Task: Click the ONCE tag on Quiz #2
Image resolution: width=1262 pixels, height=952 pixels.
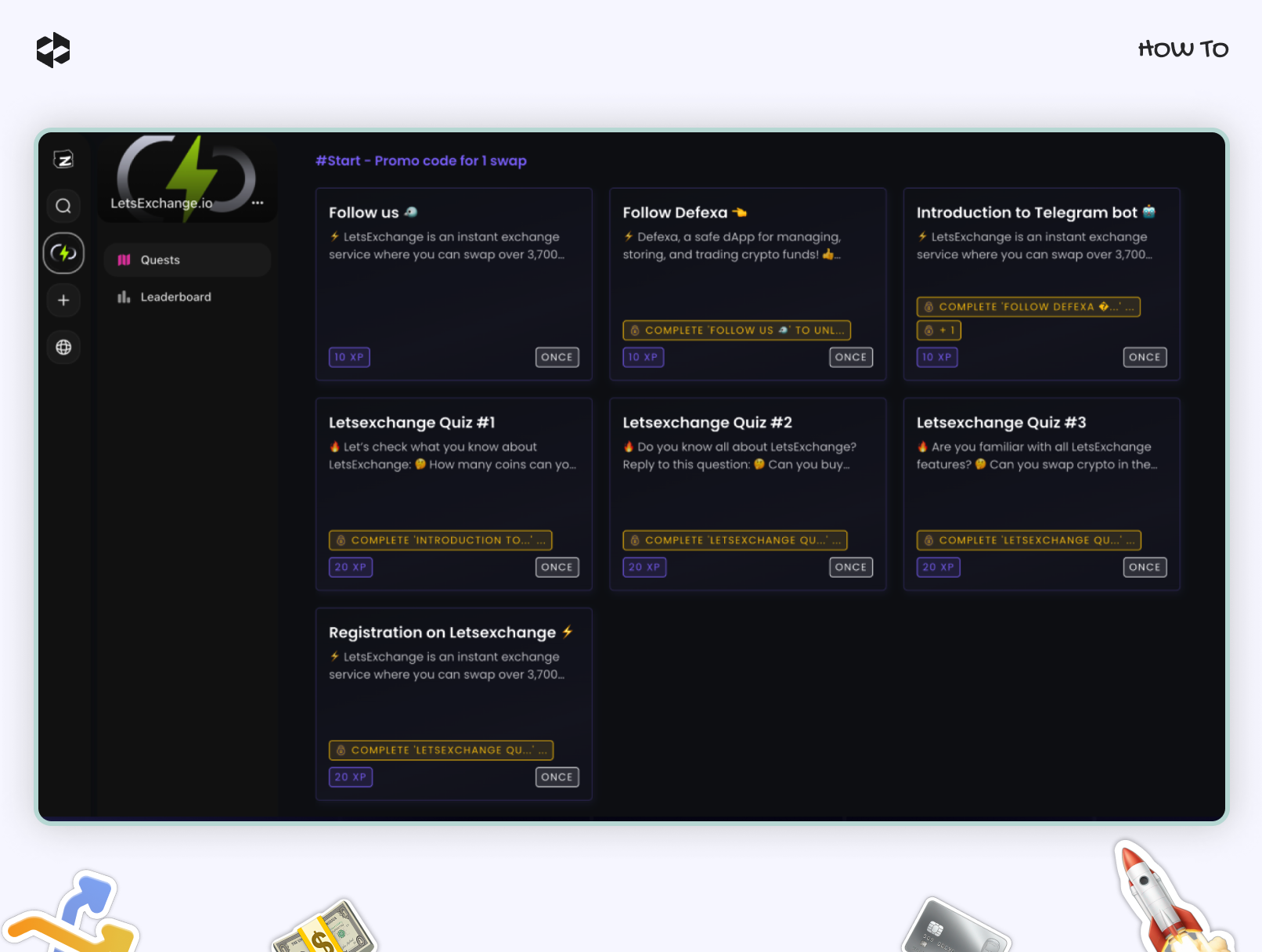Action: (851, 567)
